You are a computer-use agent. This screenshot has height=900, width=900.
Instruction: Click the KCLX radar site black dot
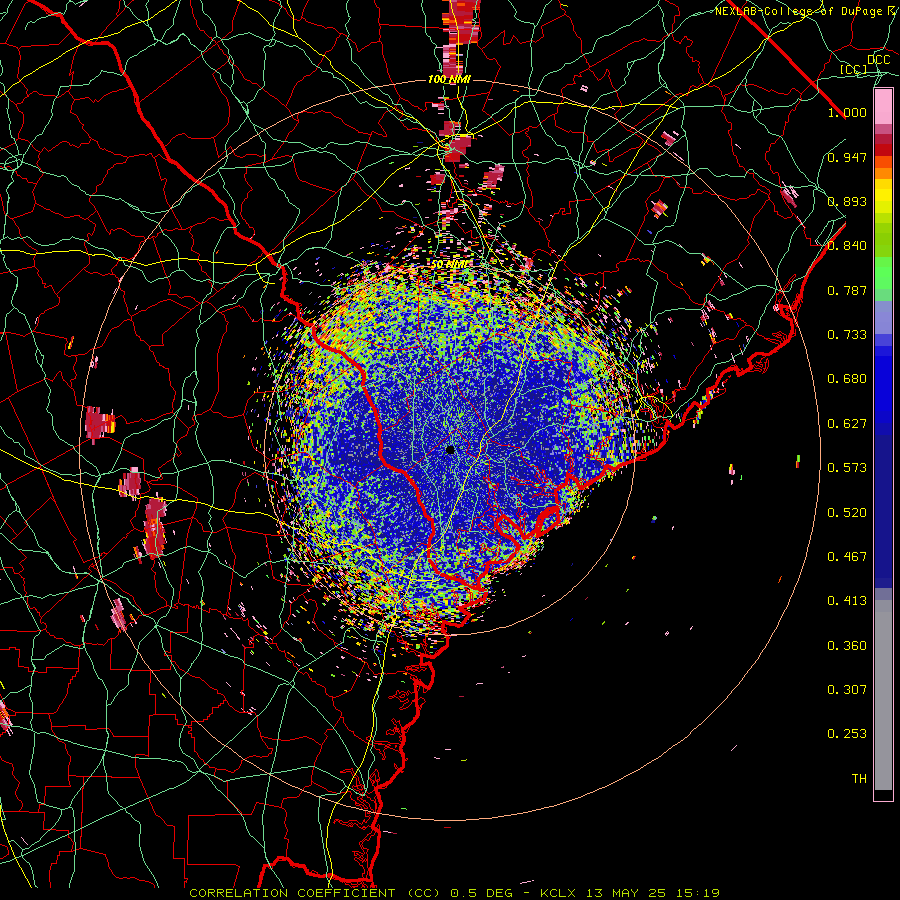(x=450, y=449)
